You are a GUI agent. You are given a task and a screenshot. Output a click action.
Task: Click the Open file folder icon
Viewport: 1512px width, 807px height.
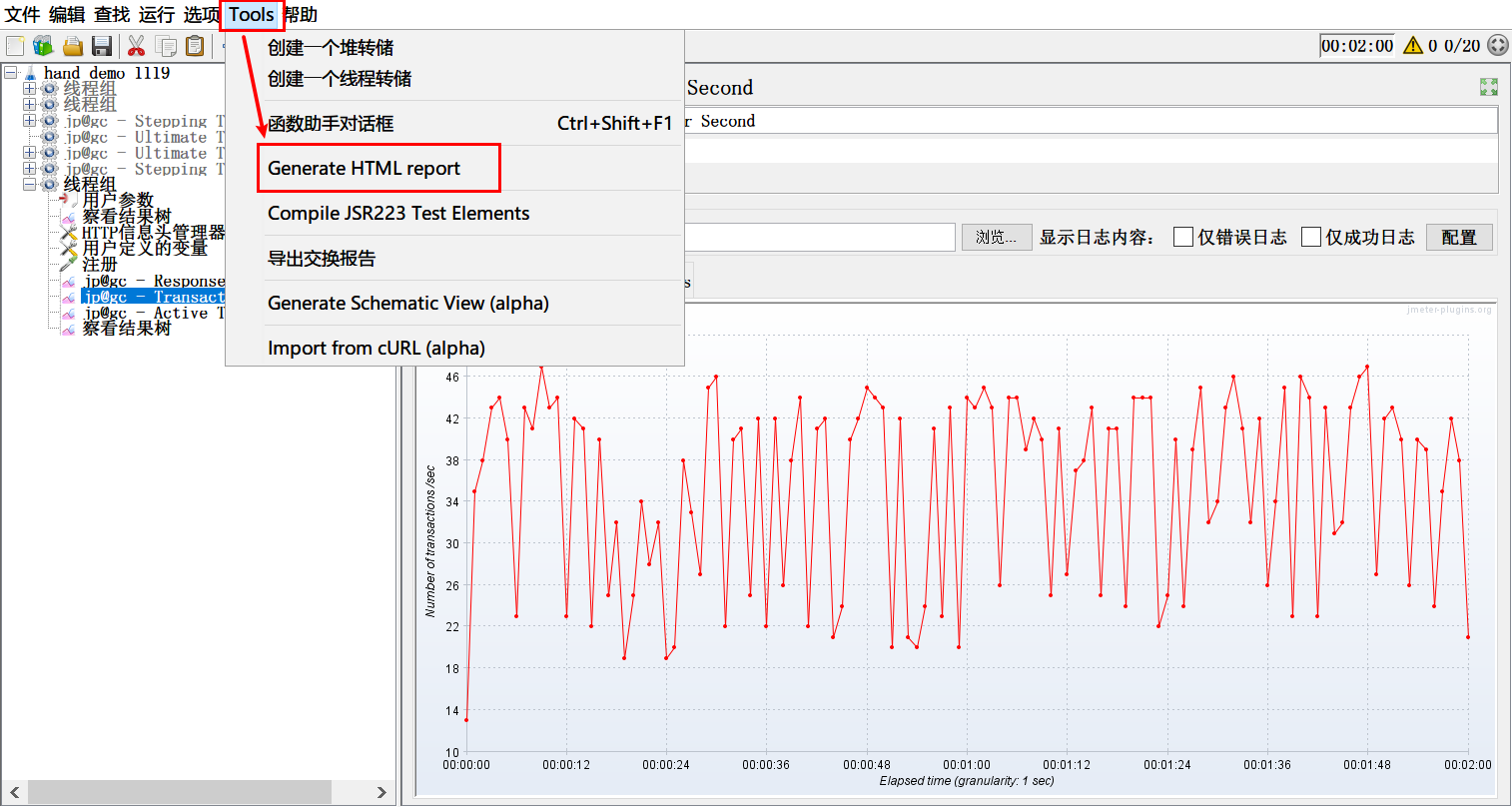[x=73, y=46]
